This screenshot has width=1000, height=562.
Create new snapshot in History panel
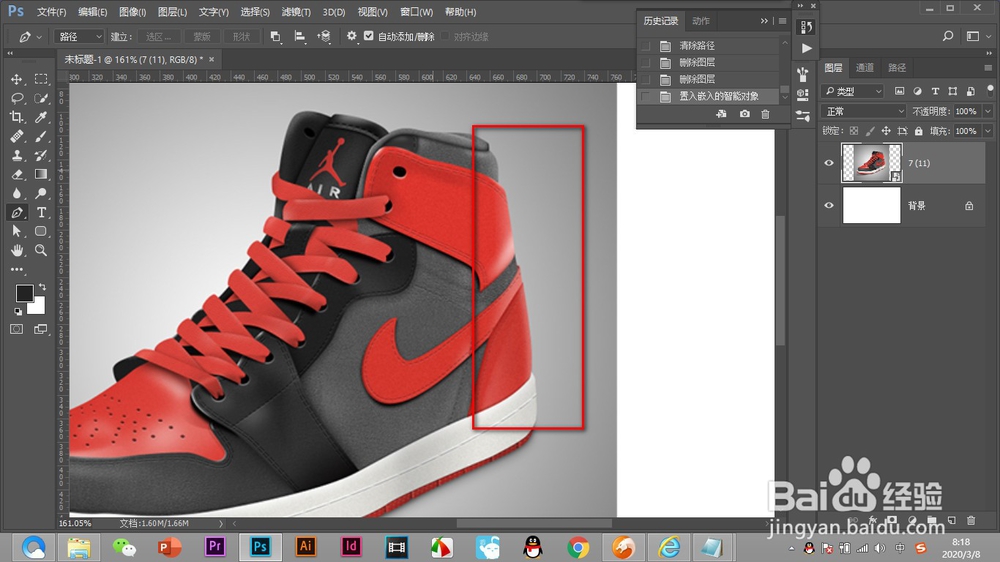[744, 114]
